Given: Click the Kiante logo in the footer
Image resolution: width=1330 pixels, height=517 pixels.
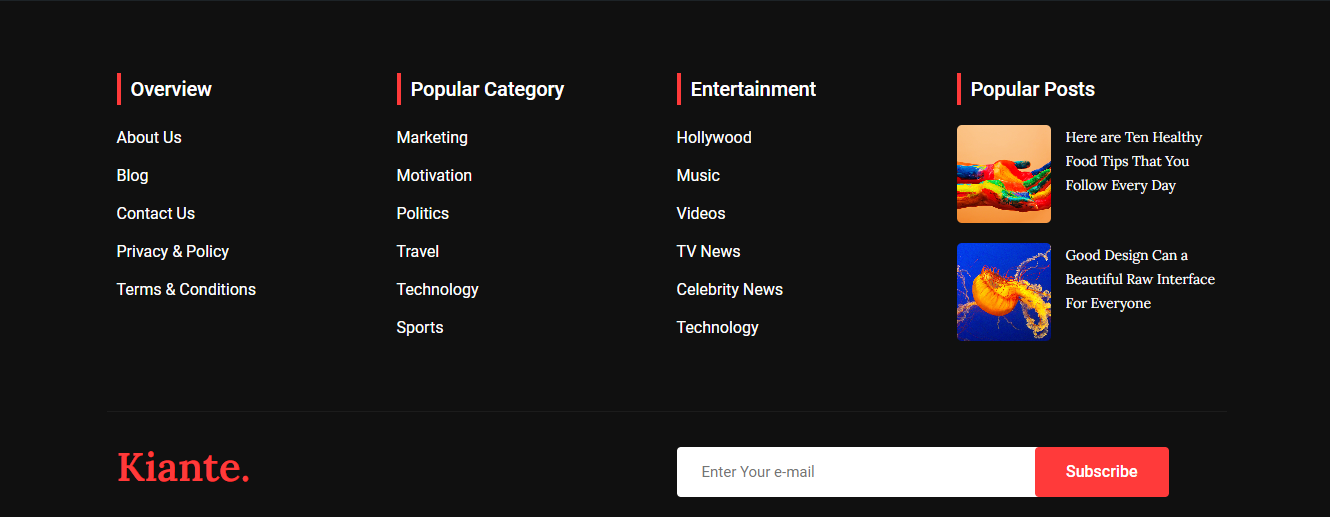Looking at the screenshot, I should [x=183, y=468].
